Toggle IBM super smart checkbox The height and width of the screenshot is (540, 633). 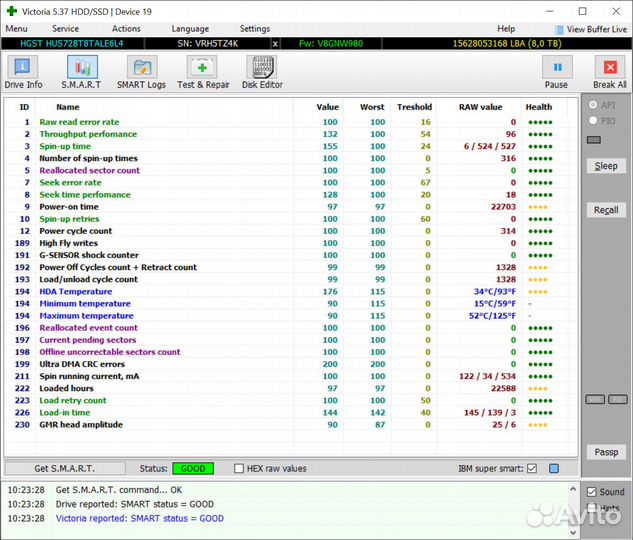(x=532, y=468)
